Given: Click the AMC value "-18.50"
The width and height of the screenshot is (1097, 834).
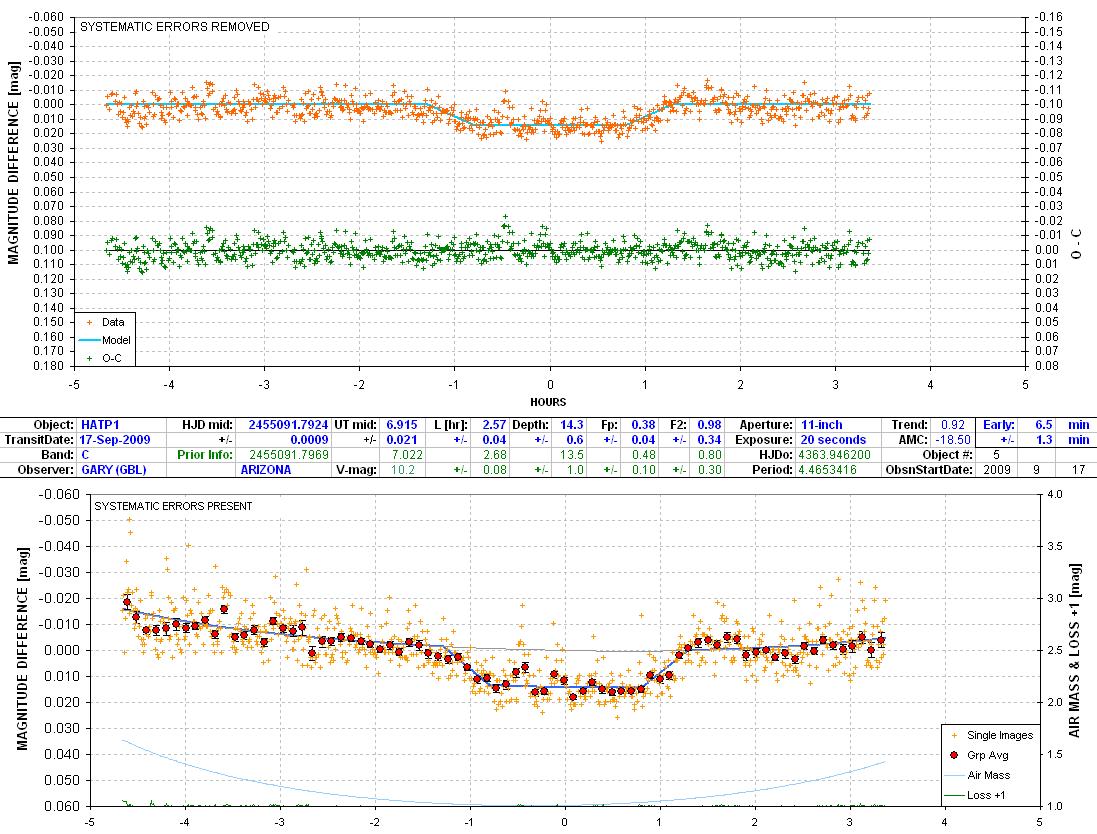Looking at the screenshot, I should click(x=954, y=440).
